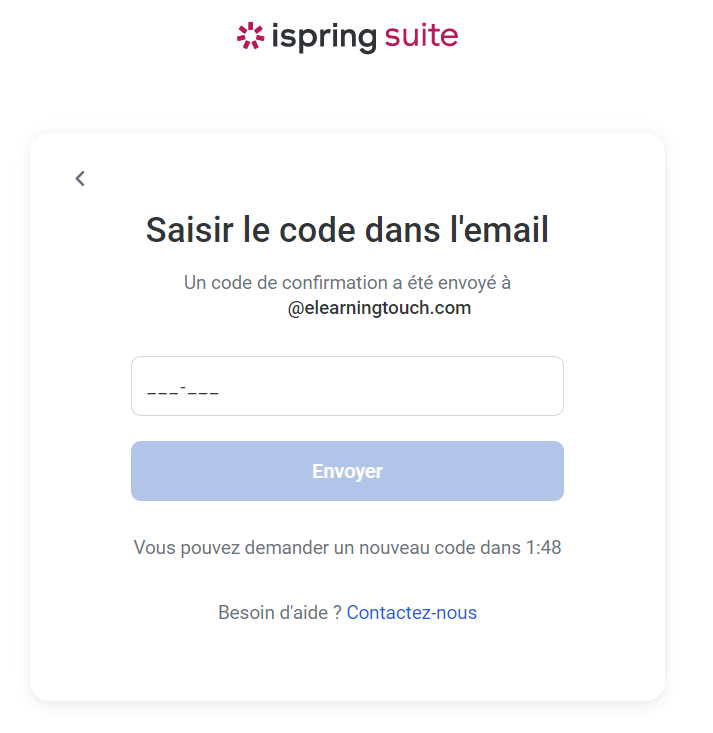Click the "Besoin d'aide ?" text
The image size is (713, 733).
click(280, 613)
